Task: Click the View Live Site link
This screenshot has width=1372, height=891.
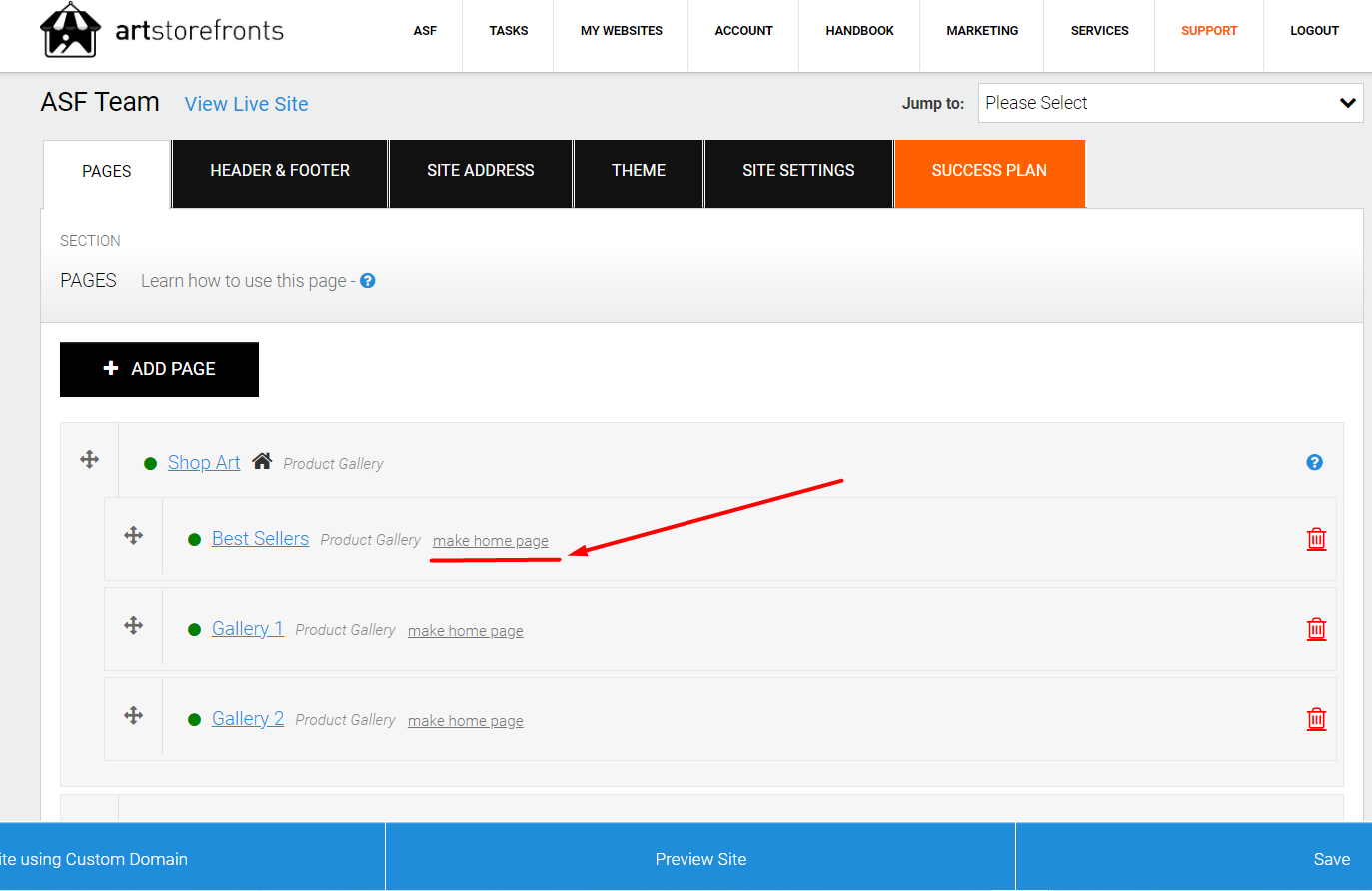Action: point(246,104)
